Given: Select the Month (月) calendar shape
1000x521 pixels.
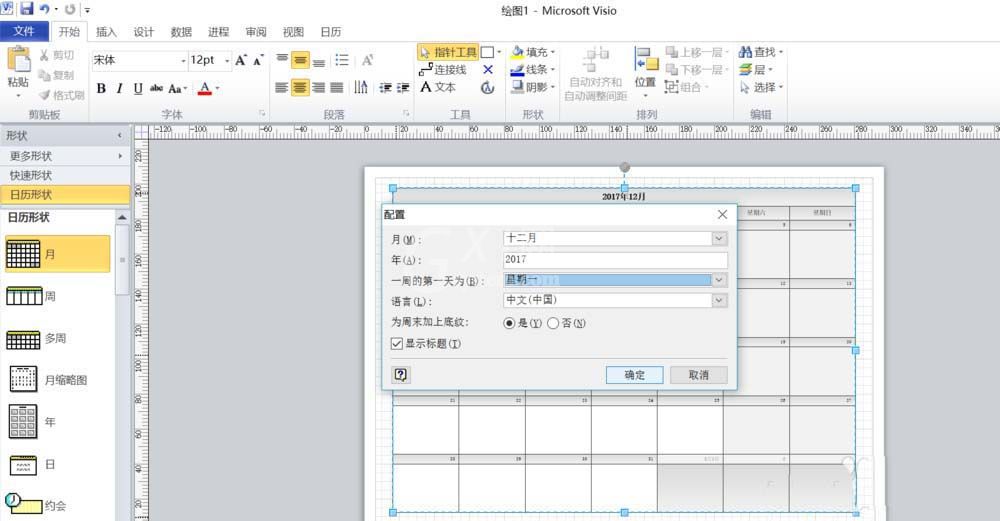Looking at the screenshot, I should [x=57, y=254].
